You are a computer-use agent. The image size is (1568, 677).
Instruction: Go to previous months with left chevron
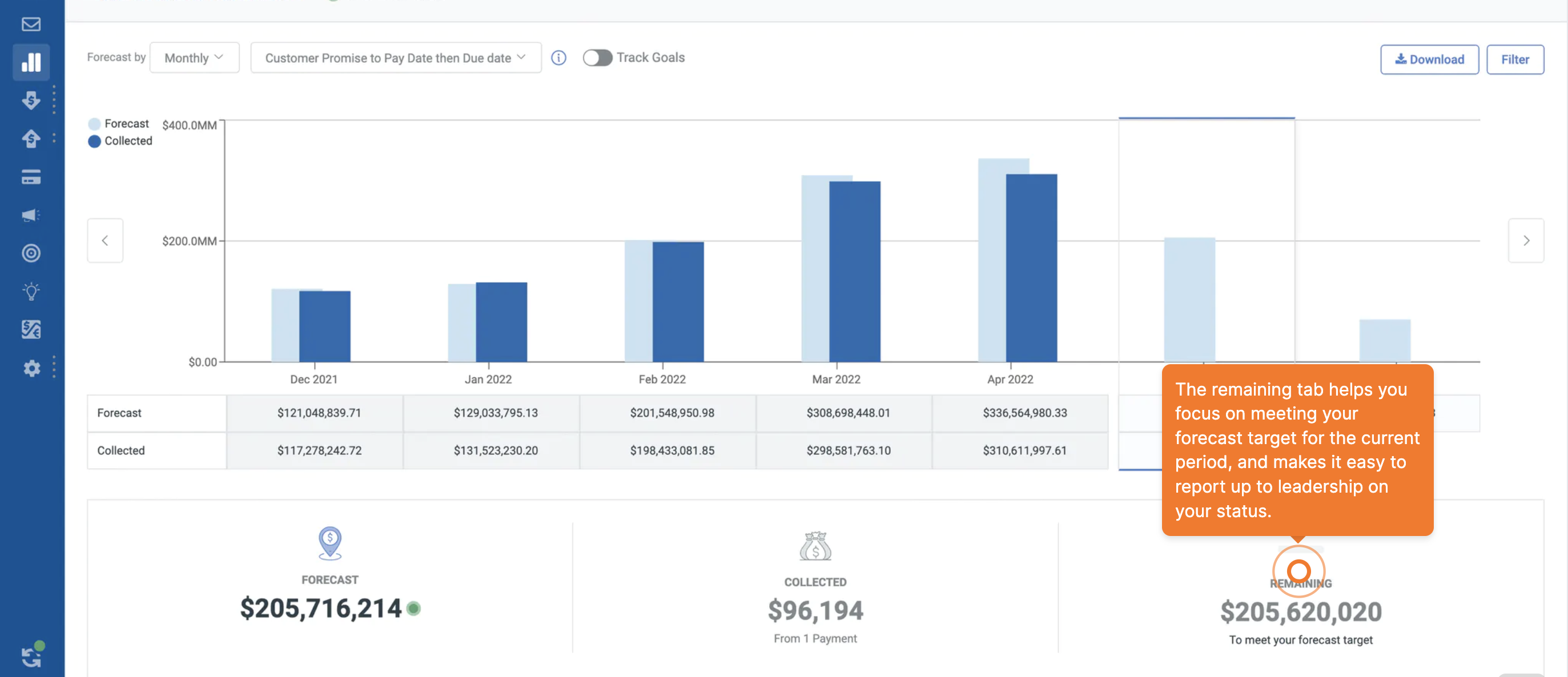(104, 241)
